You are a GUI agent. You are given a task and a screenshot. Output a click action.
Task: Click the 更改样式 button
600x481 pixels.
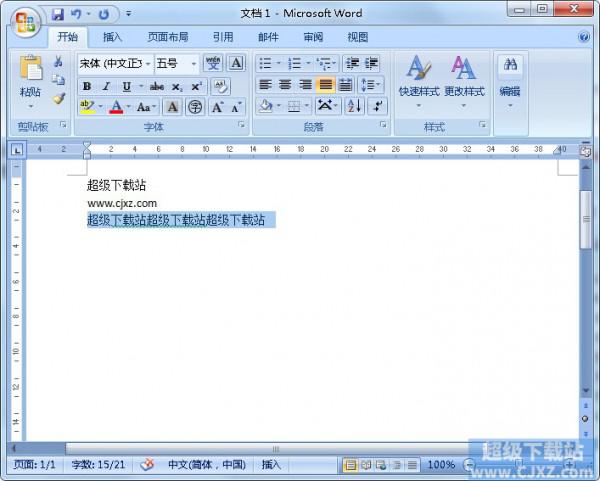(x=464, y=82)
